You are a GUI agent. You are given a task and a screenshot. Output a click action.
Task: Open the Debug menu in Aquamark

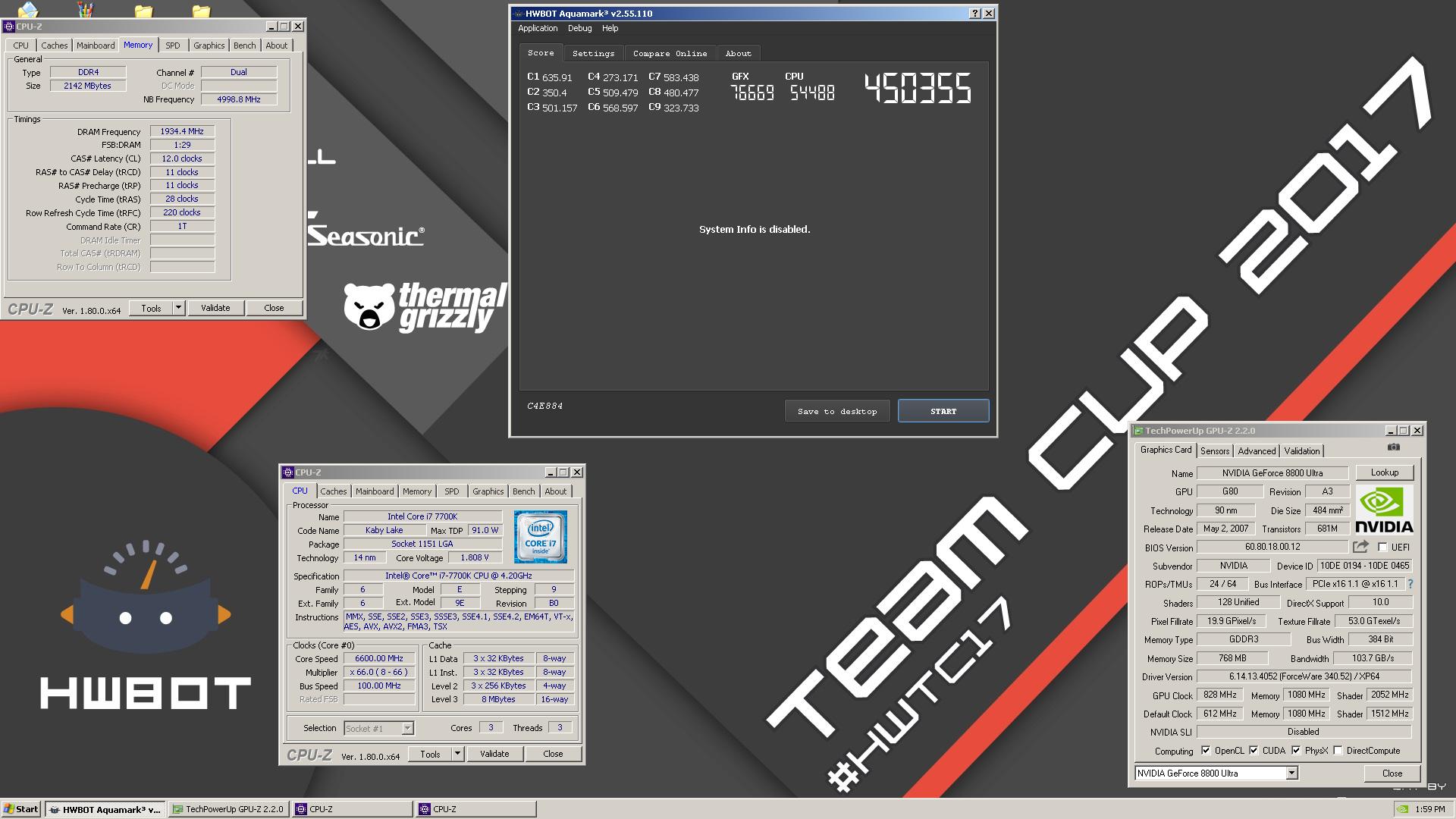(579, 28)
